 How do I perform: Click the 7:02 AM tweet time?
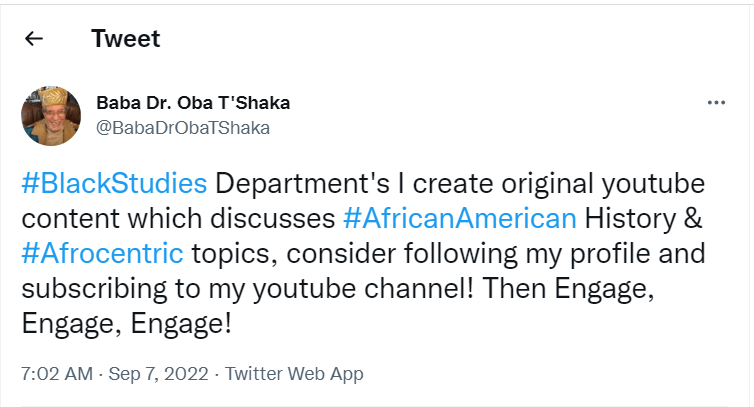click(x=57, y=374)
